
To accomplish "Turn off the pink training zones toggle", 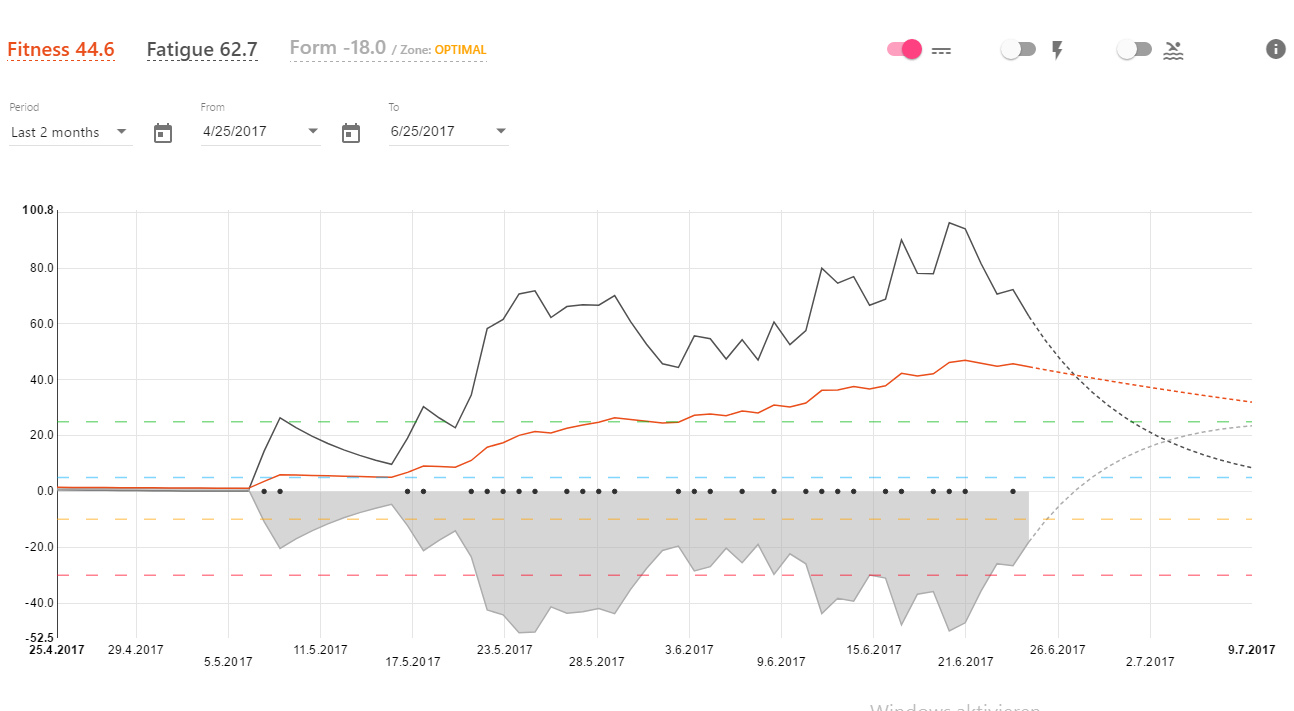I will [x=904, y=49].
